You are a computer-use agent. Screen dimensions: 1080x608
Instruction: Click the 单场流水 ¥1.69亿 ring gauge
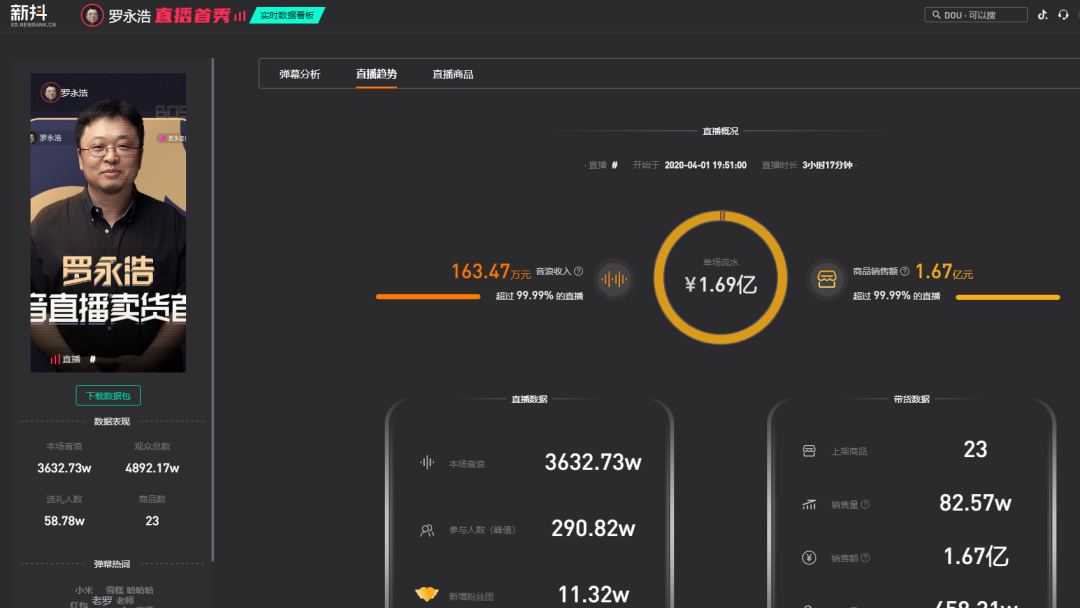coord(720,277)
